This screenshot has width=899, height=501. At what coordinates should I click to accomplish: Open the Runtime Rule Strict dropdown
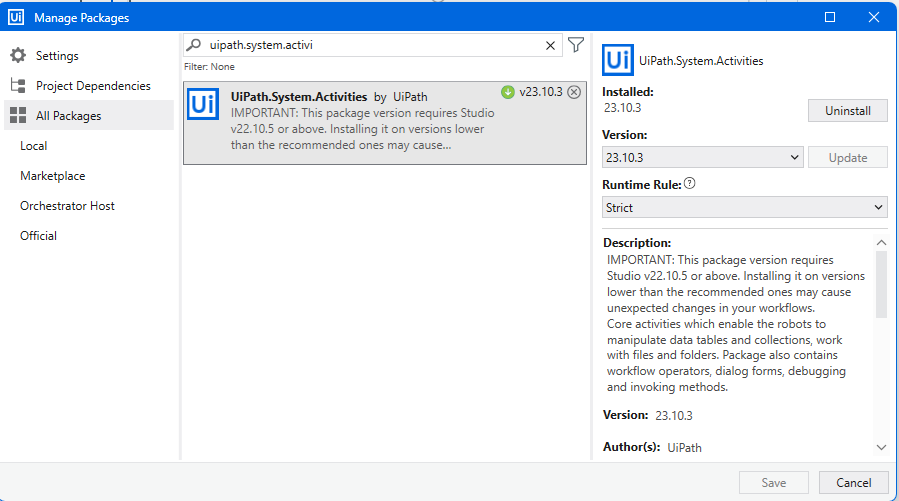click(744, 207)
